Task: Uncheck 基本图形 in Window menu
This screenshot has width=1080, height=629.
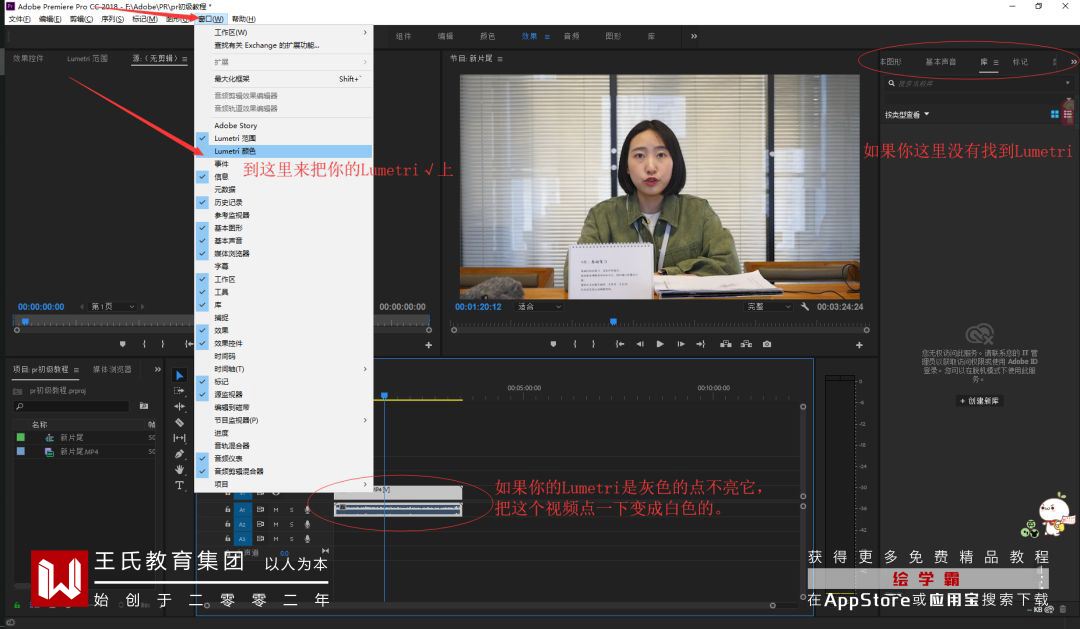Action: (x=283, y=228)
